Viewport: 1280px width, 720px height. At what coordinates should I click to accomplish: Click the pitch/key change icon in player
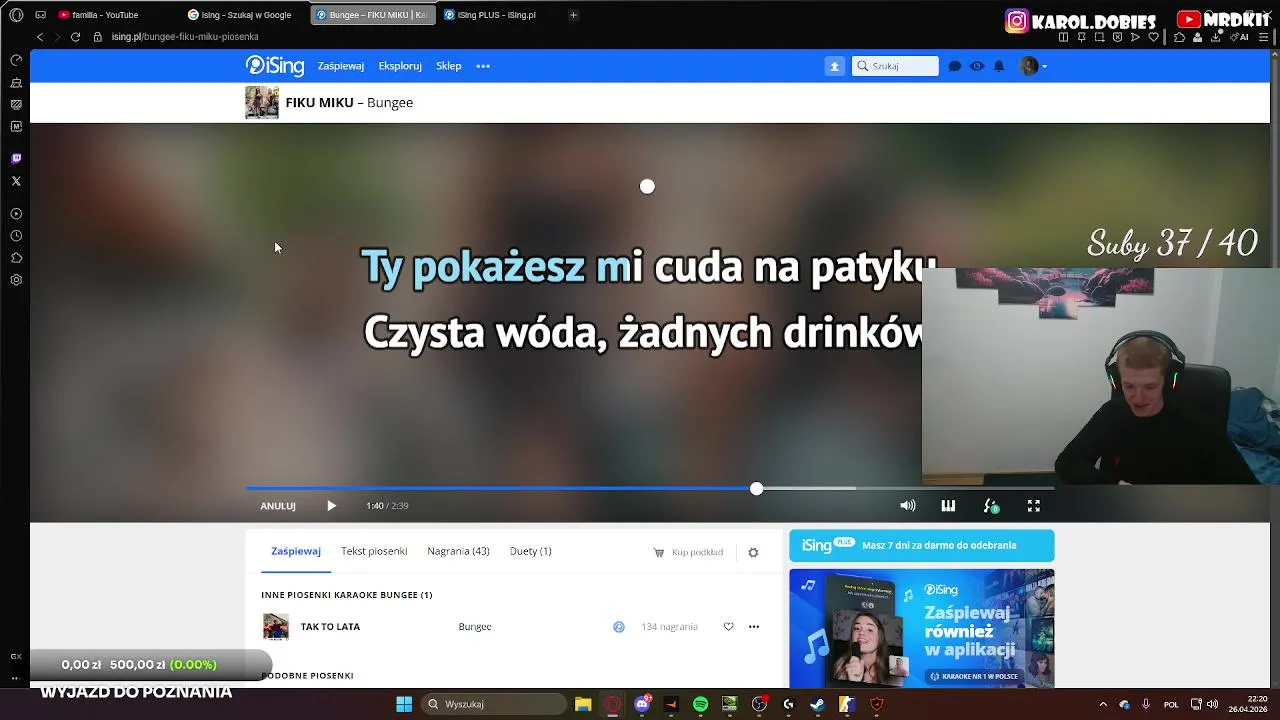click(x=990, y=506)
